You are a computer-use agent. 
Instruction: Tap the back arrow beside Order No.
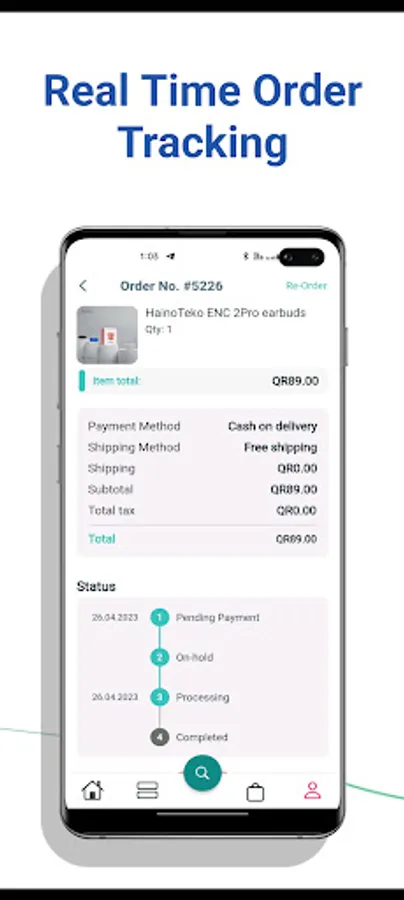[83, 285]
